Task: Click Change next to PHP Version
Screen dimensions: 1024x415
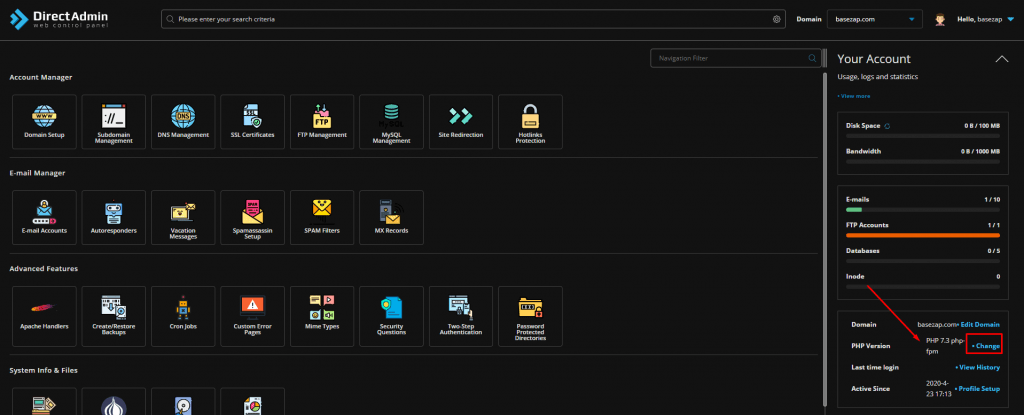Action: (x=985, y=345)
